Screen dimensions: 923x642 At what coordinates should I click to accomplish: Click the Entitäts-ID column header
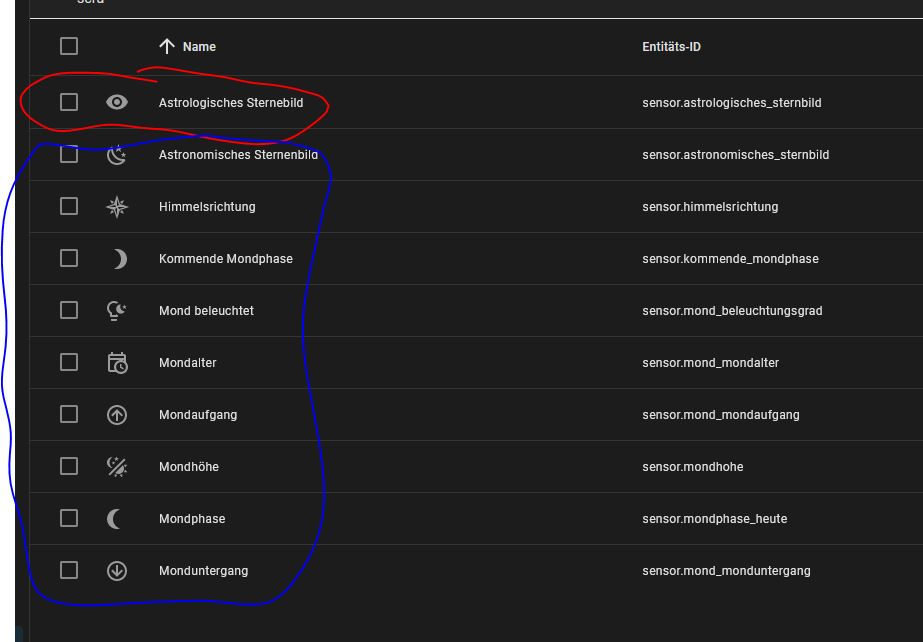point(671,47)
